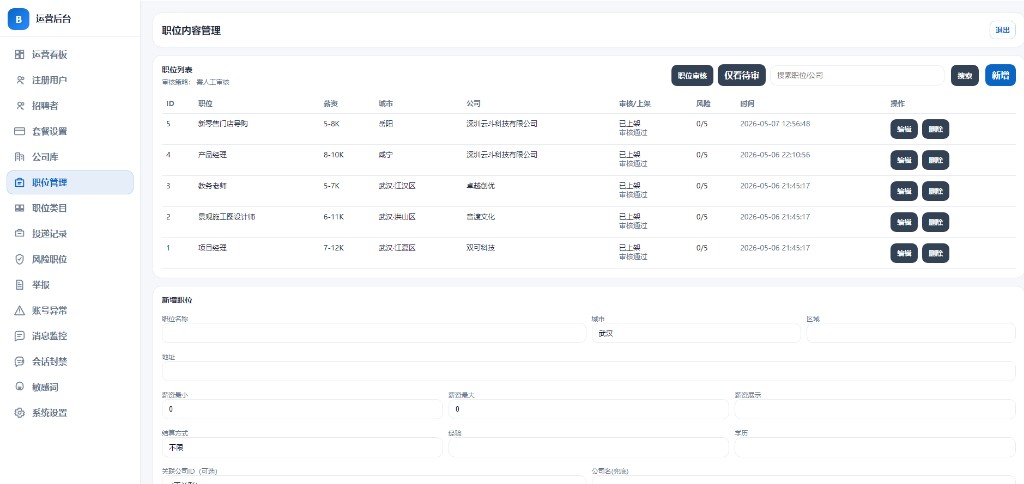Image resolution: width=1024 pixels, height=484 pixels.
Task: Click the 2026-05-07 12:56:48 timestamp
Action: tap(775, 123)
